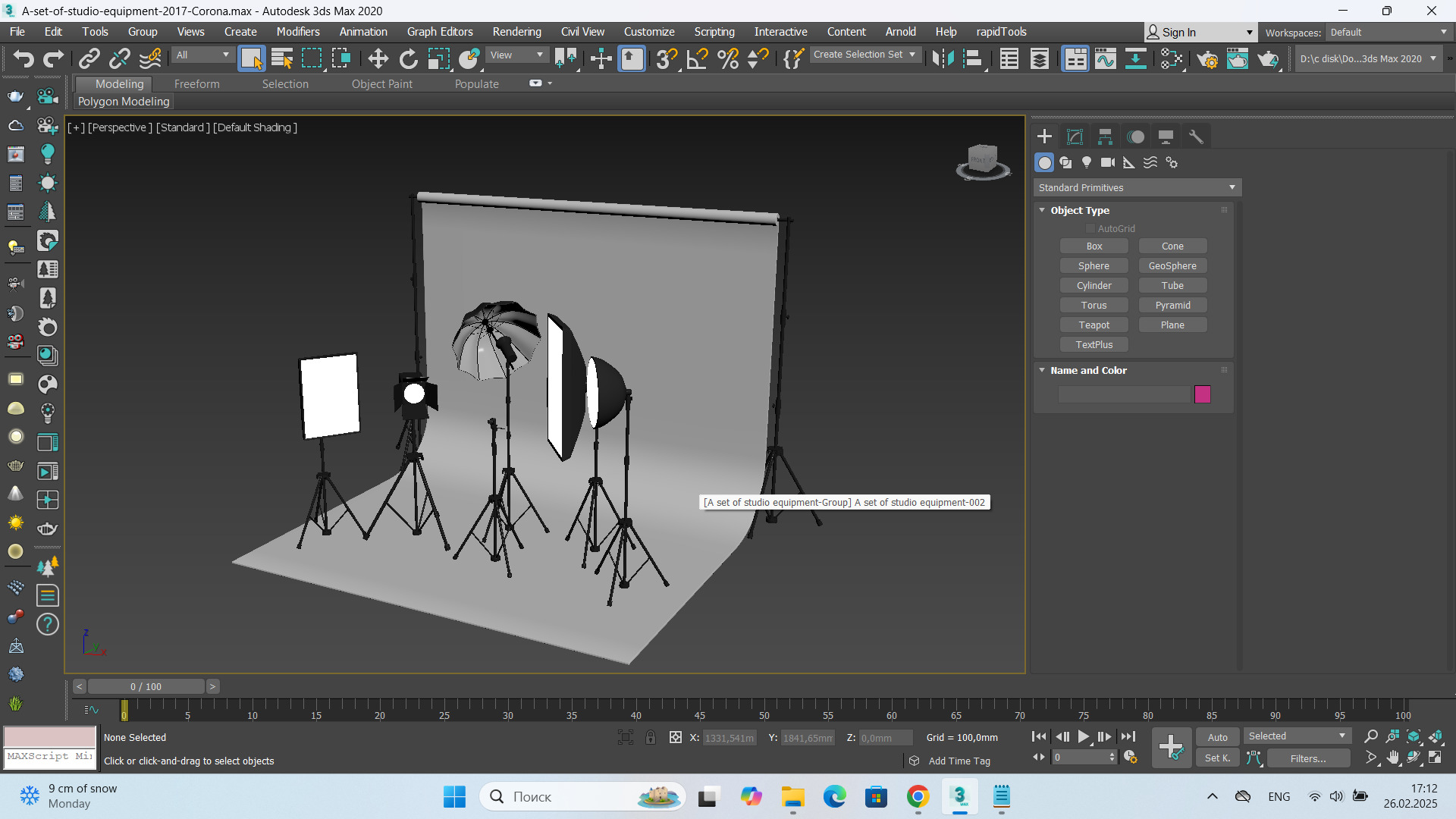Open the Scripting menu
Viewport: 1456px width, 819px height.
(714, 31)
